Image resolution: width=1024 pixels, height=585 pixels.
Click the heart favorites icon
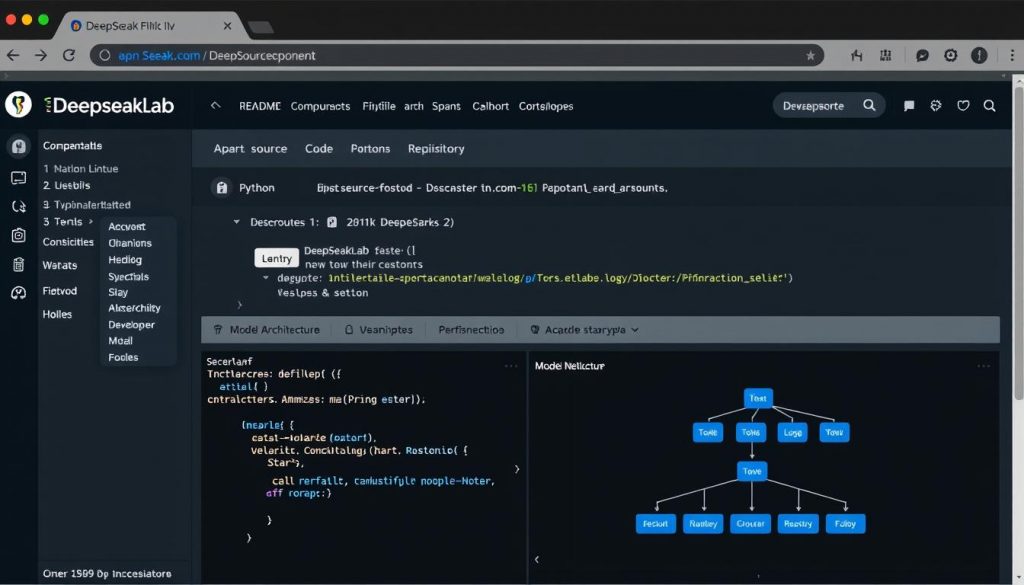point(963,106)
